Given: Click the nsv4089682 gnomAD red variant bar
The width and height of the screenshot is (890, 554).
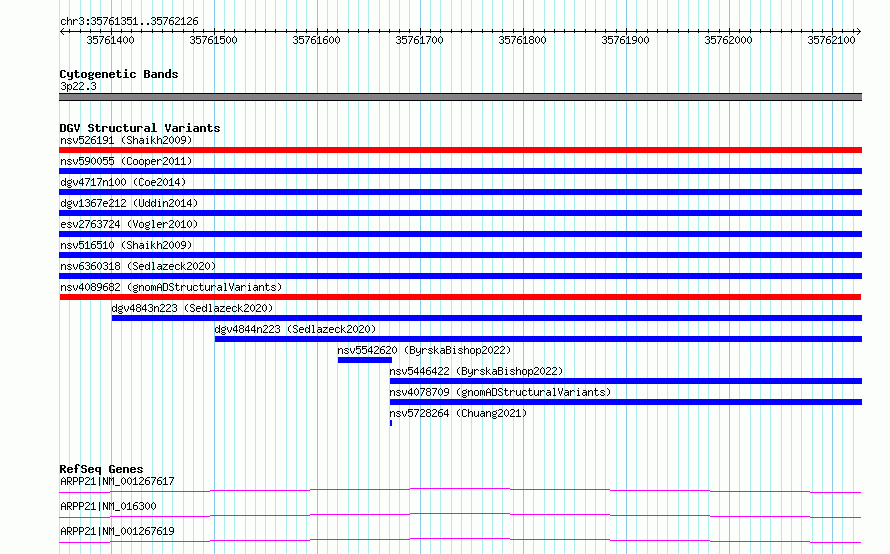Looking at the screenshot, I should (460, 297).
